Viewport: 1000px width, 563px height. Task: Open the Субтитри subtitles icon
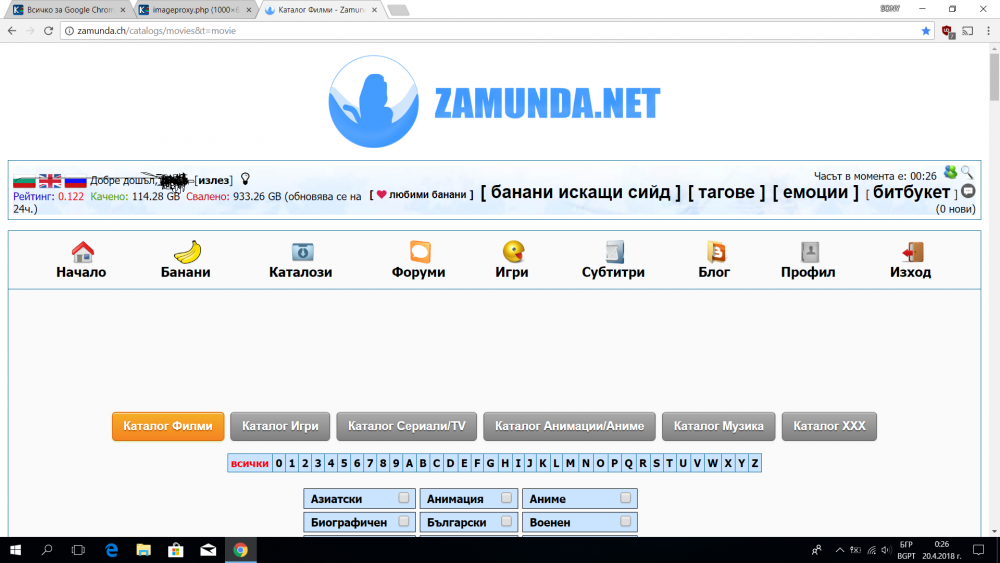click(x=615, y=252)
